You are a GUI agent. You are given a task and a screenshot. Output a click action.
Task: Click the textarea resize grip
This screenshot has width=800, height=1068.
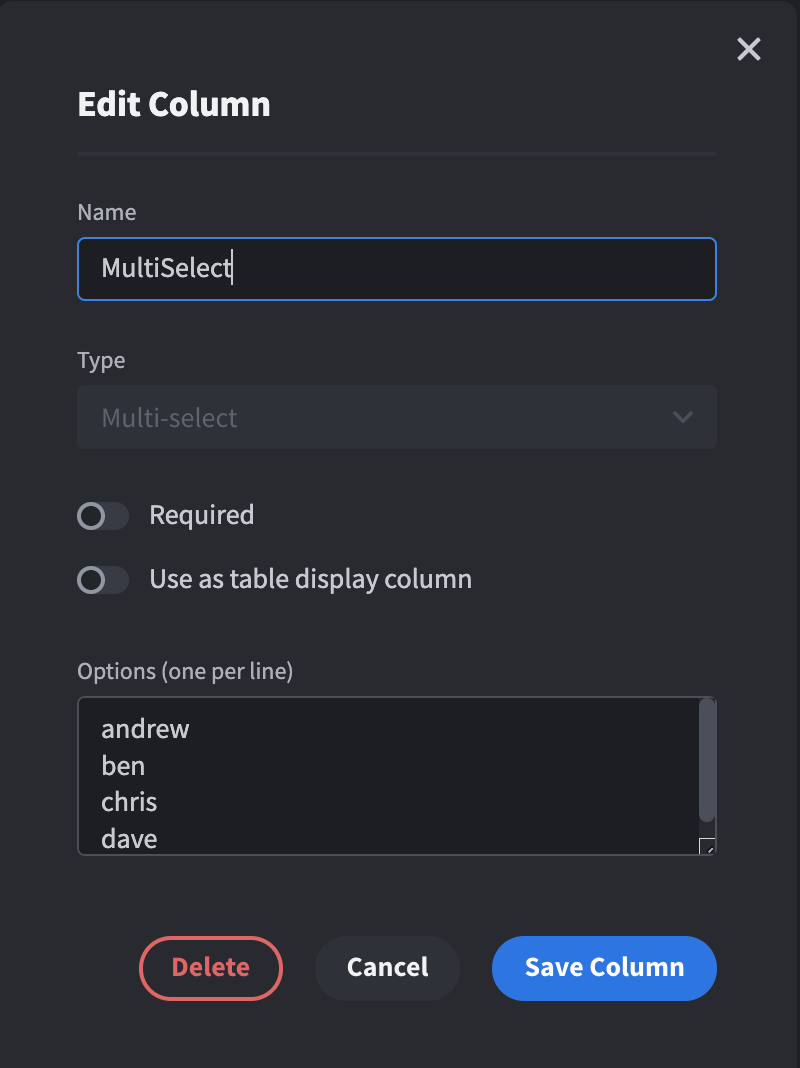[709, 846]
